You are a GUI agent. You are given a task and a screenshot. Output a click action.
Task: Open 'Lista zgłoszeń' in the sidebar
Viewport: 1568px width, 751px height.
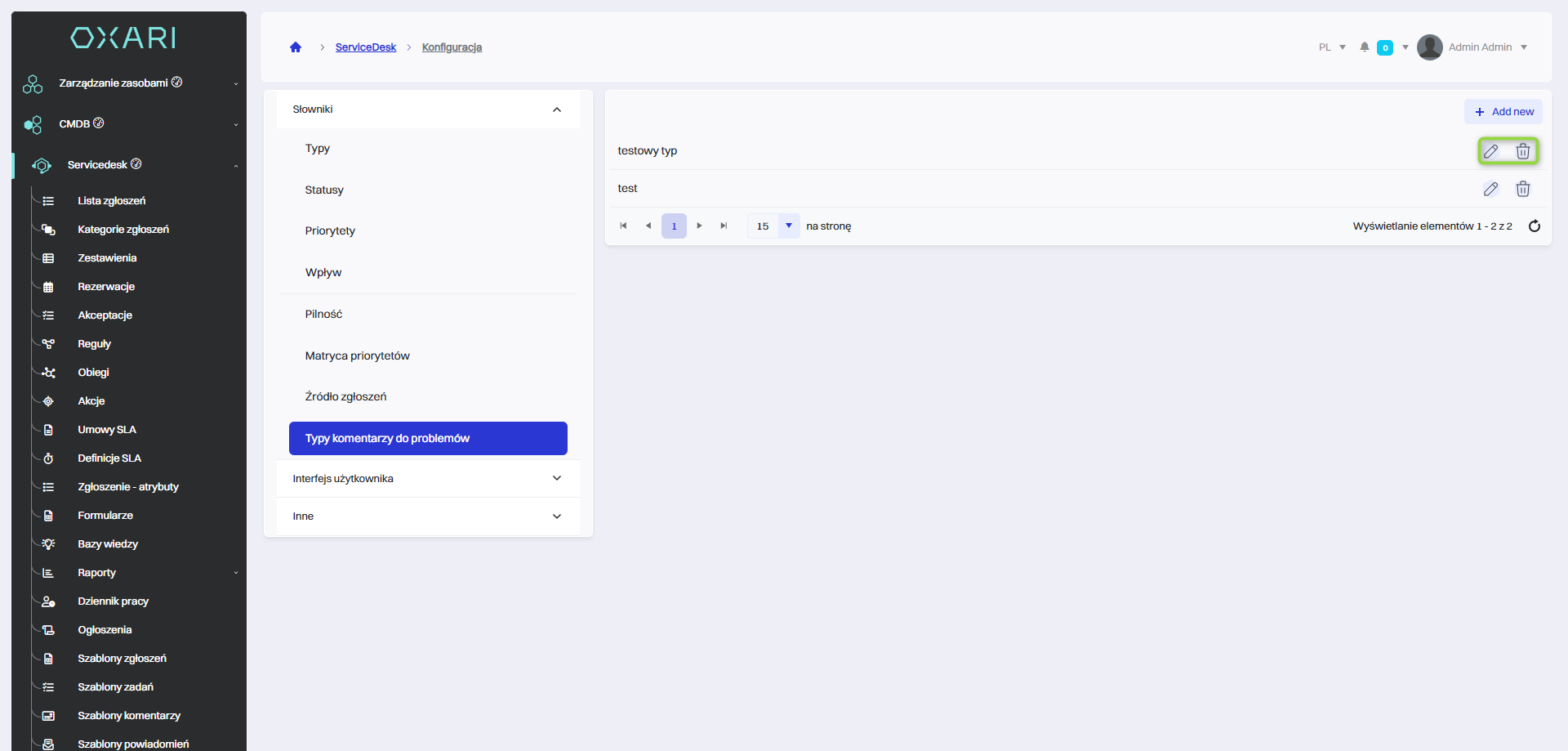click(x=111, y=201)
